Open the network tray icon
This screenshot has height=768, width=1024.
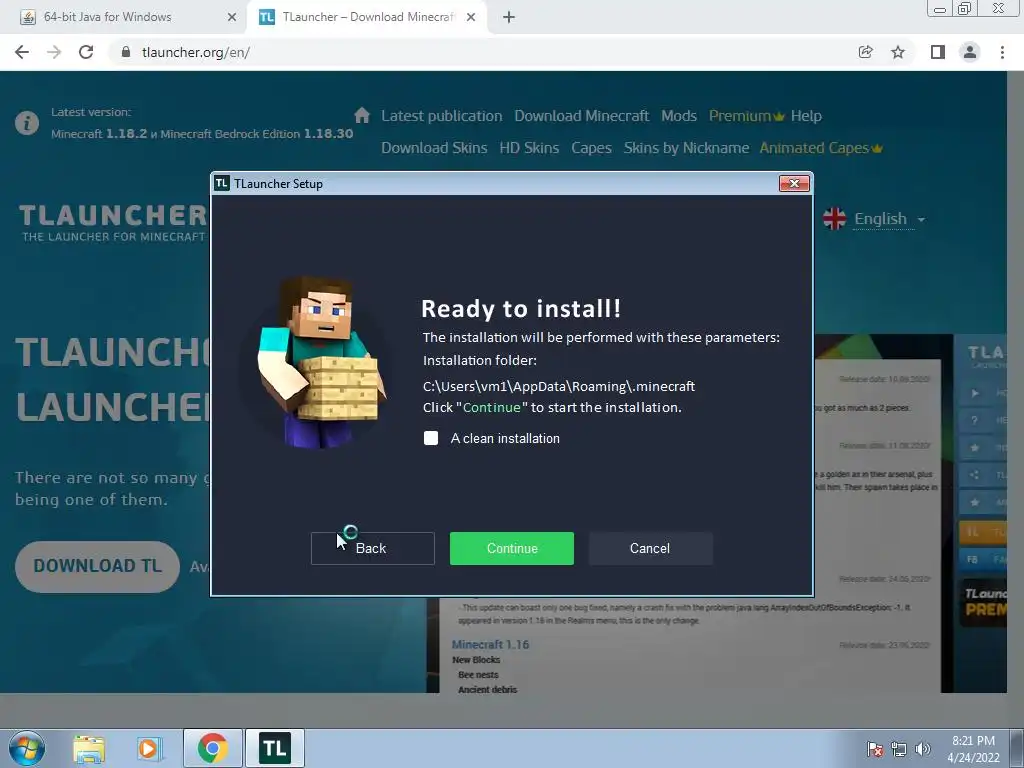click(x=899, y=749)
